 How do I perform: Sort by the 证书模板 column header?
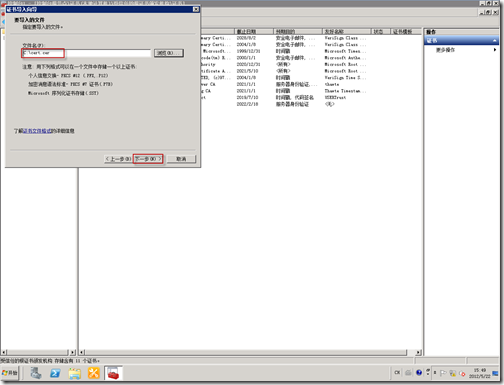[405, 31]
